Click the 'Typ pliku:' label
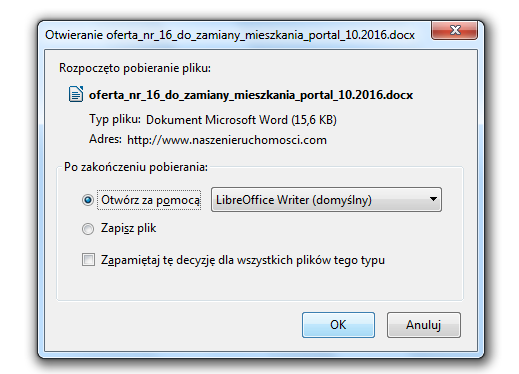This screenshot has height=374, width=519. click(x=115, y=119)
